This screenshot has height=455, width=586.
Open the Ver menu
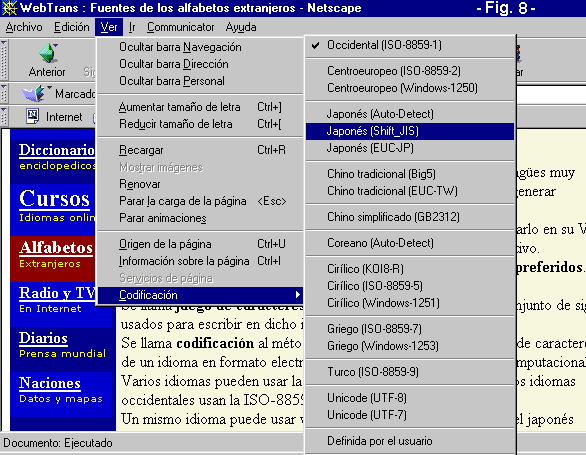pyautogui.click(x=109, y=27)
